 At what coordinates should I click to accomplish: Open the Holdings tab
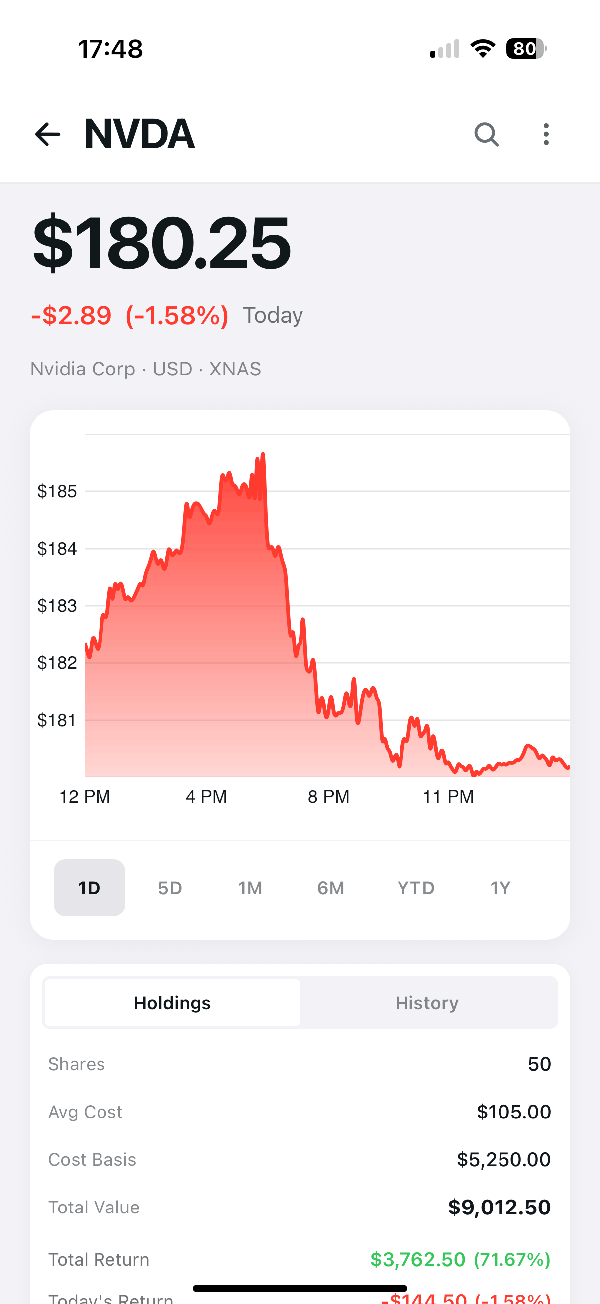(172, 1003)
